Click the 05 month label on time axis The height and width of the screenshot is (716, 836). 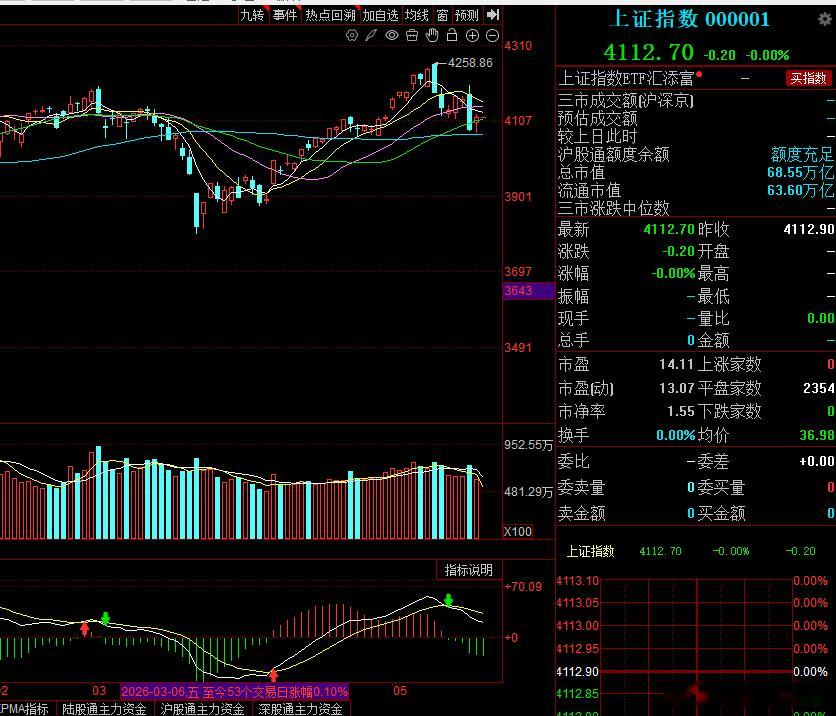[400, 691]
